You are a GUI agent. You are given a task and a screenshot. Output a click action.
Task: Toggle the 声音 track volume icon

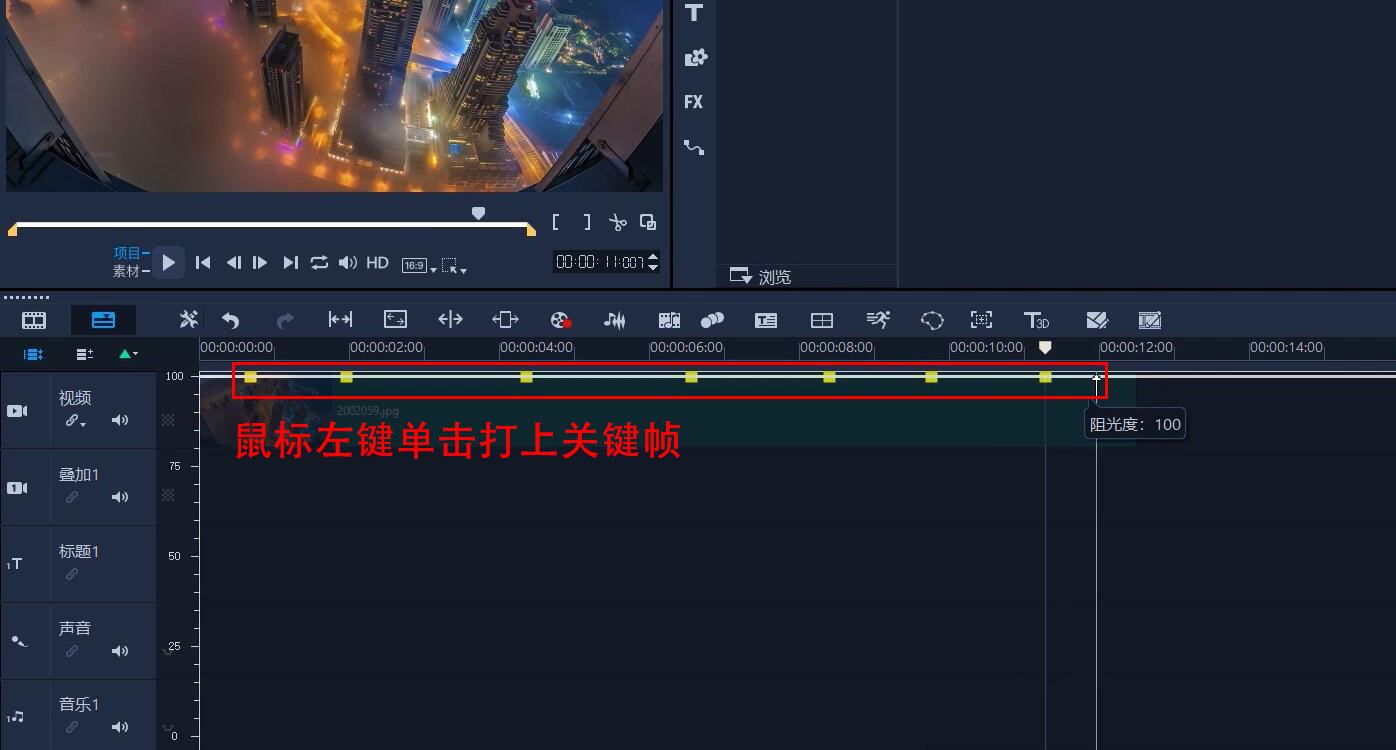point(120,651)
